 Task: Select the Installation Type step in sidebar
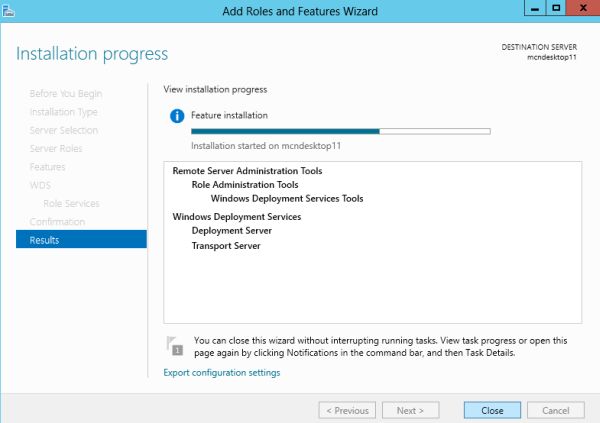[x=64, y=112]
